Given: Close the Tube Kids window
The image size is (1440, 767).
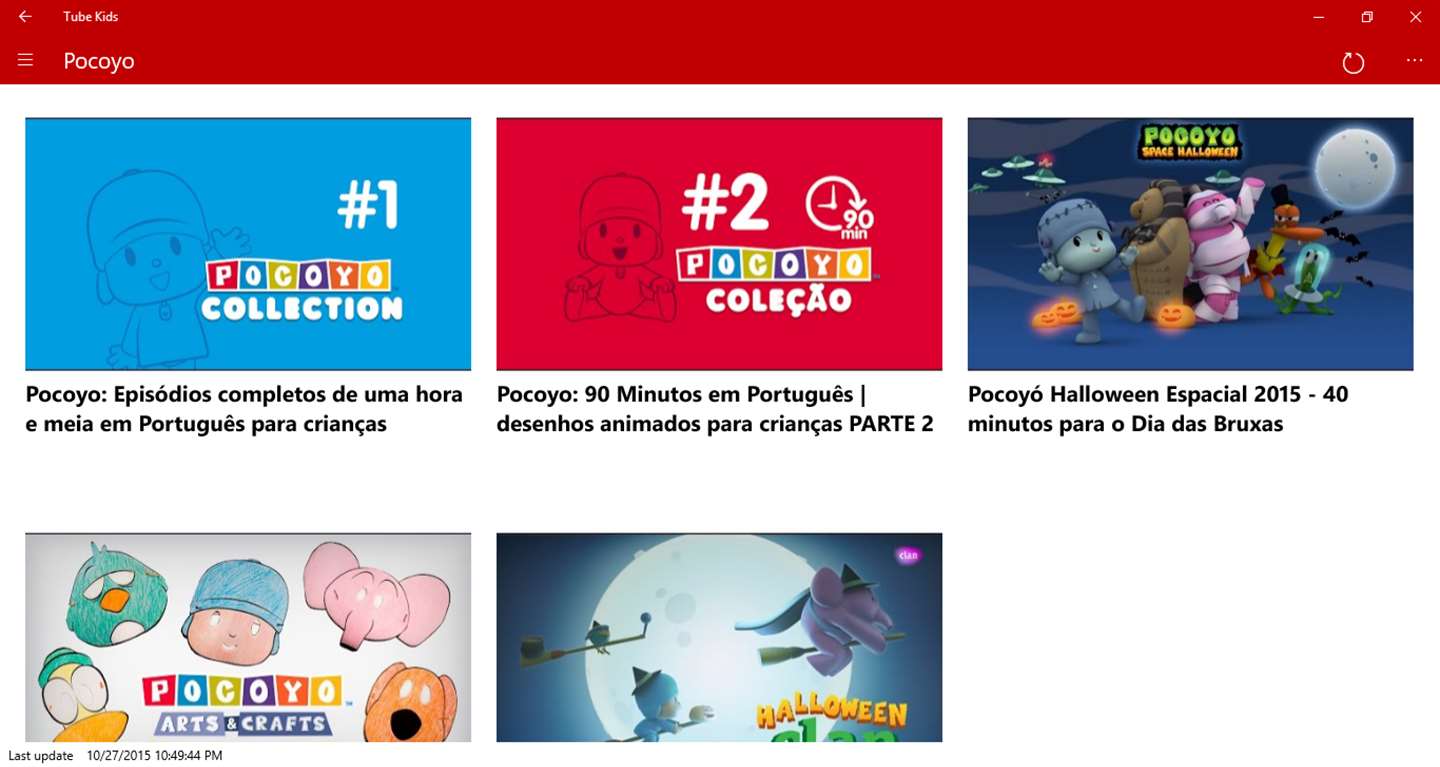Looking at the screenshot, I should click(1415, 17).
